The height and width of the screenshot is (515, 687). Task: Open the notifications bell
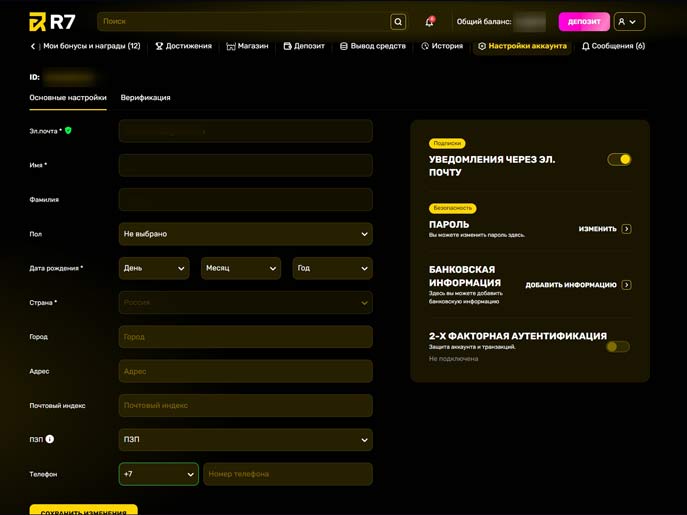coord(429,22)
